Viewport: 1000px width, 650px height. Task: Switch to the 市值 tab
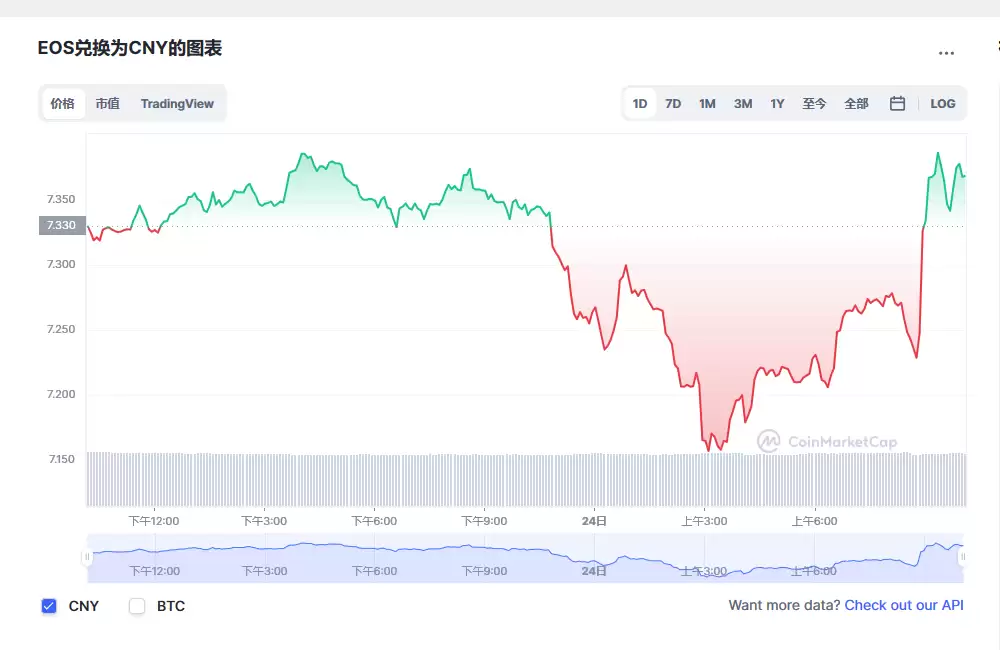[x=108, y=103]
